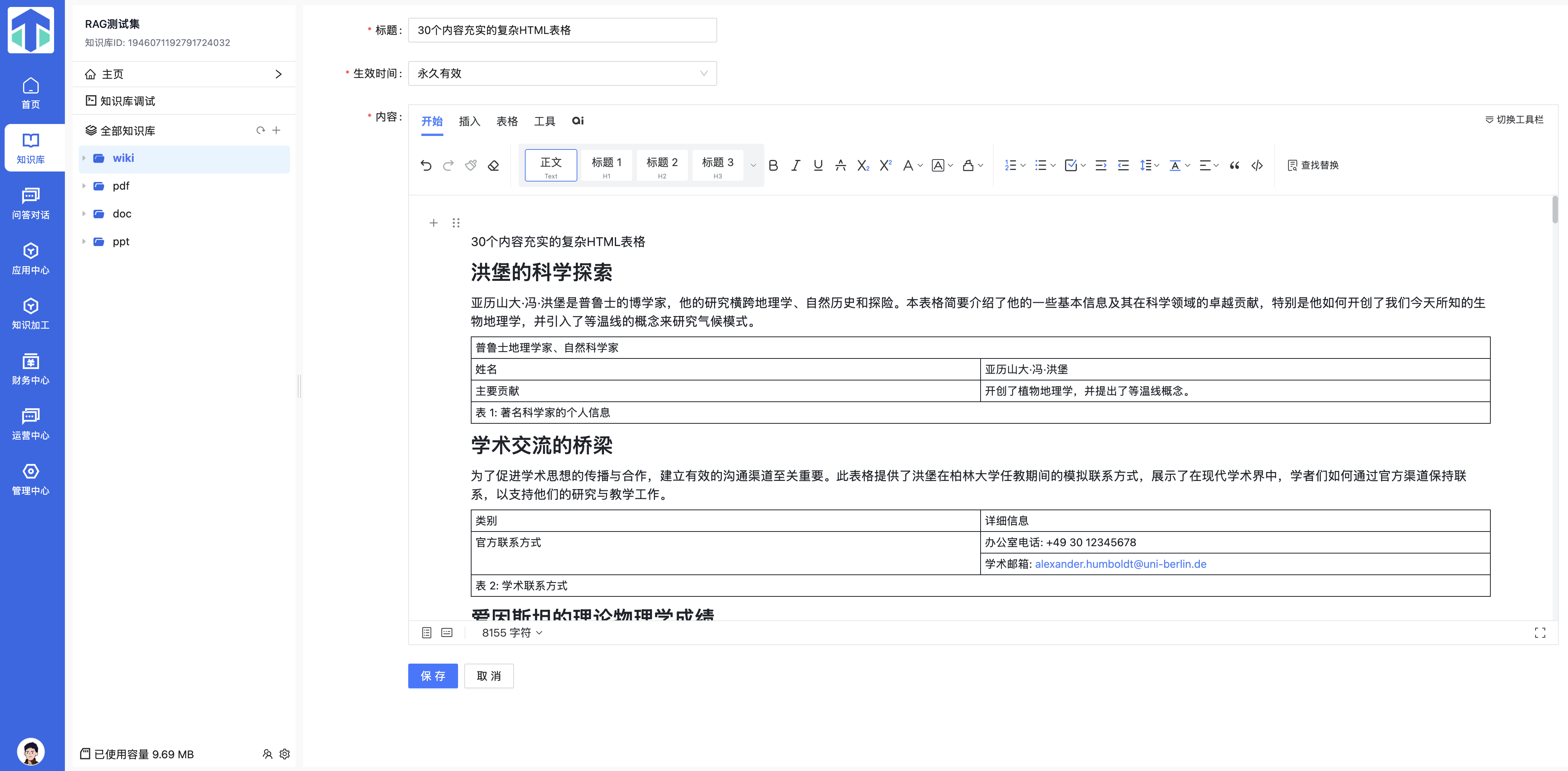Expand the pdf folder in tree

pos(84,186)
